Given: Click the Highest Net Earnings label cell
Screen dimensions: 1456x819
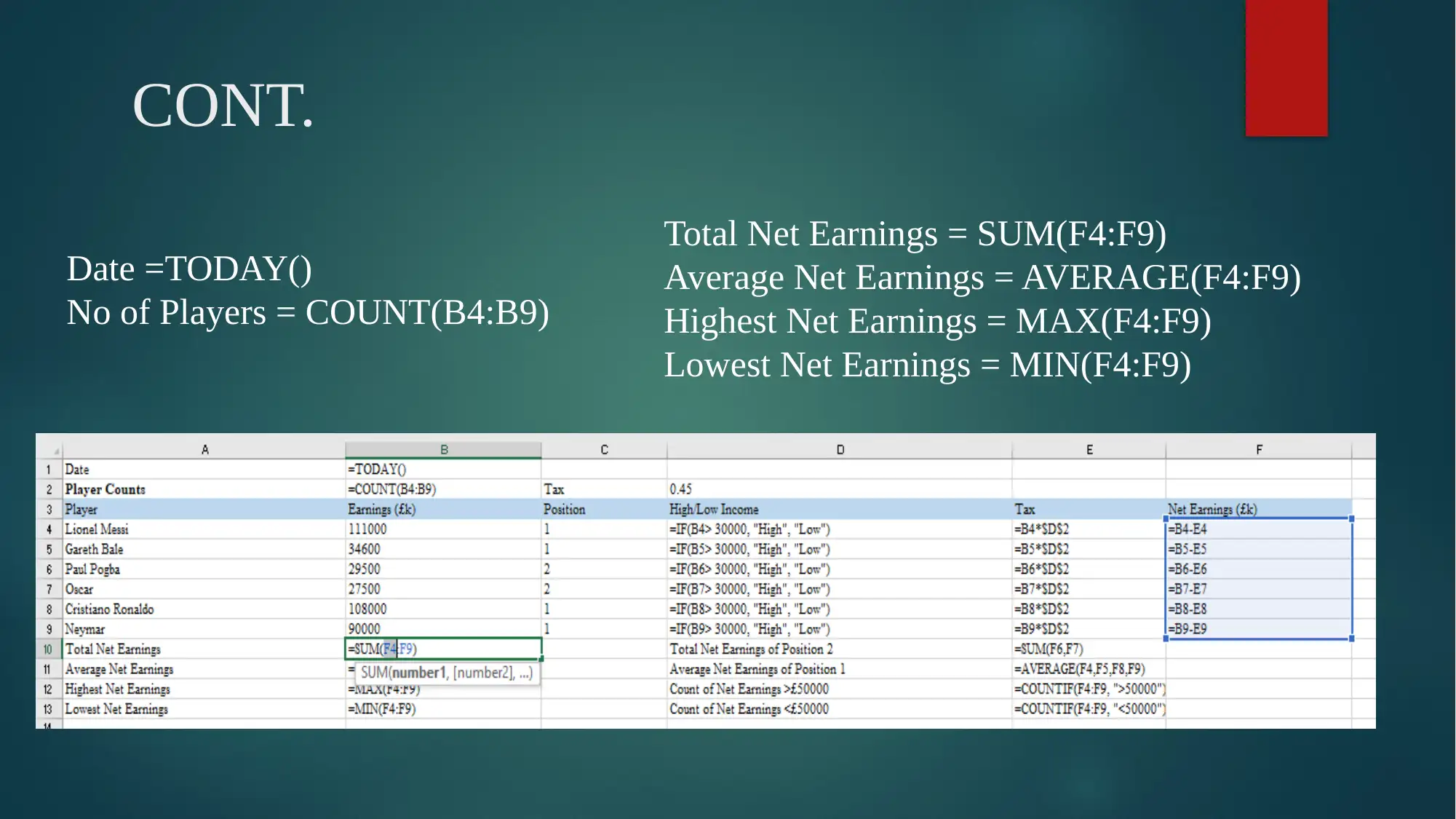Looking at the screenshot, I should tap(204, 689).
